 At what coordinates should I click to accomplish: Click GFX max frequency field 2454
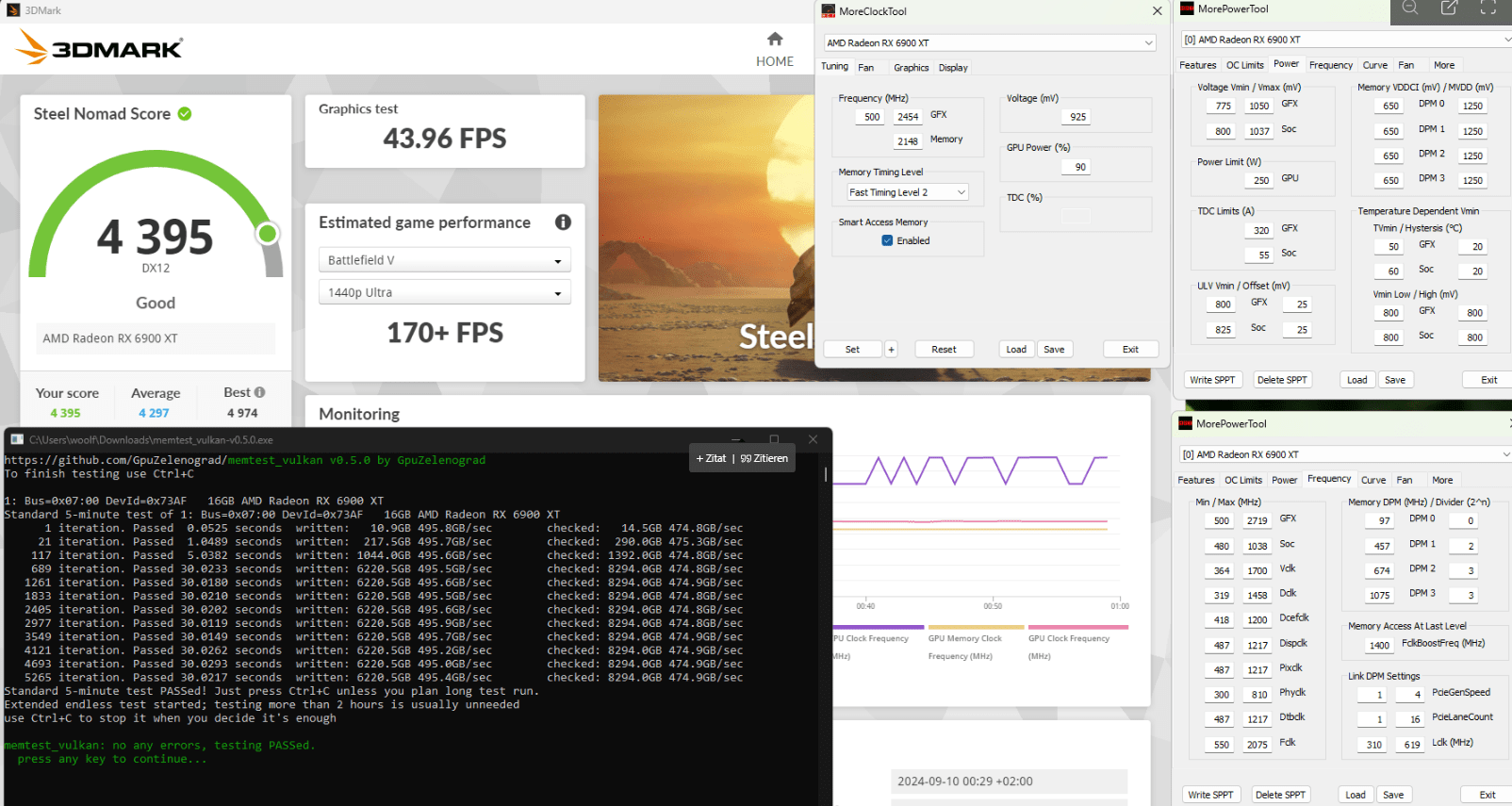coord(908,117)
